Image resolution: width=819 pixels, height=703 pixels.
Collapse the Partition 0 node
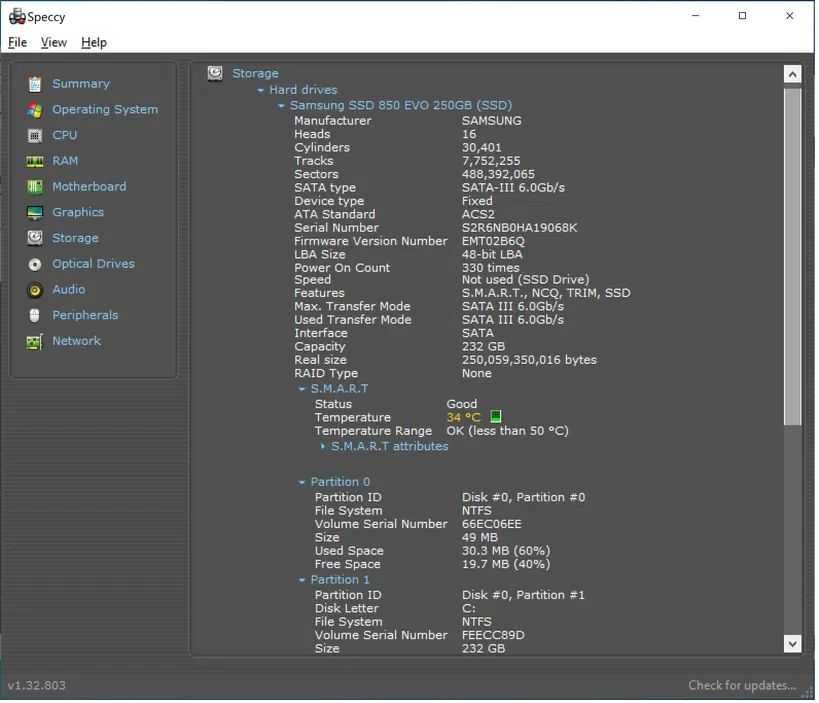click(x=301, y=482)
